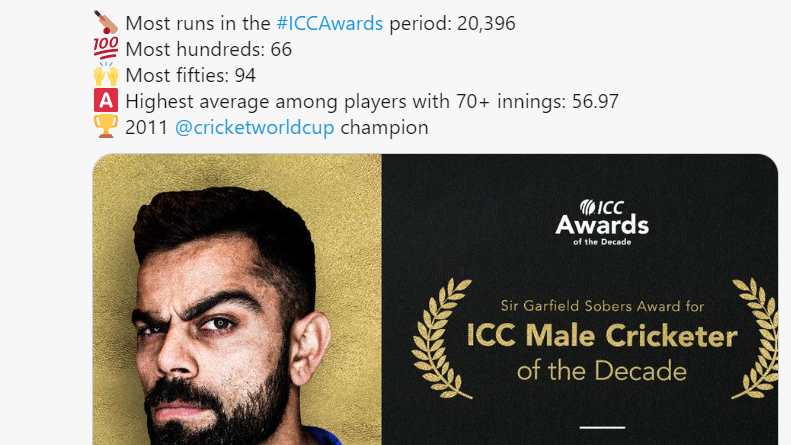Click the raised hands emoji
This screenshot has width=791, height=445.
106,75
